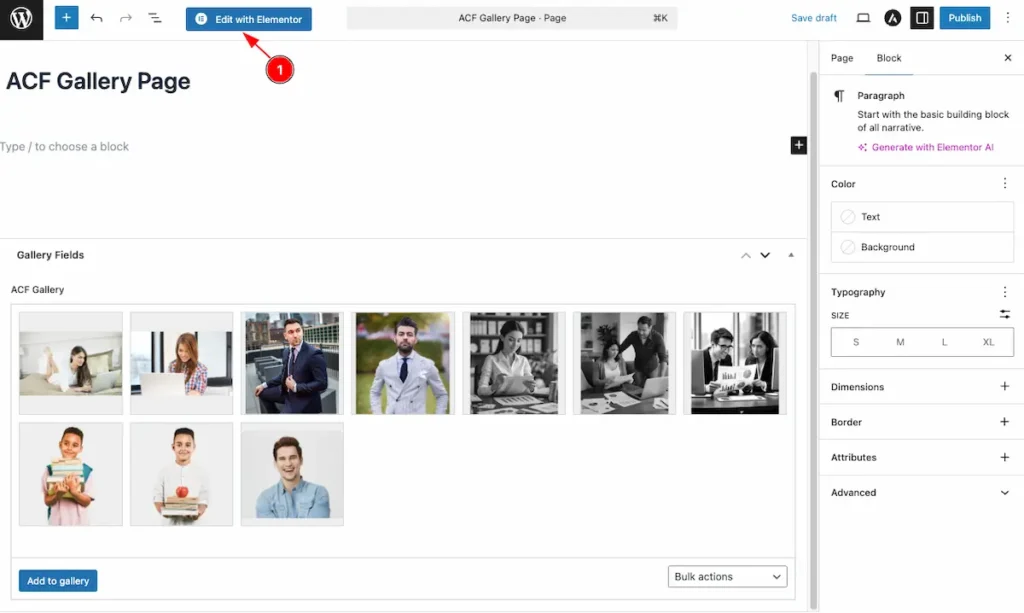Image resolution: width=1024 pixels, height=613 pixels.
Task: Select the smiling man in denim thumbnail
Action: pyautogui.click(x=292, y=474)
